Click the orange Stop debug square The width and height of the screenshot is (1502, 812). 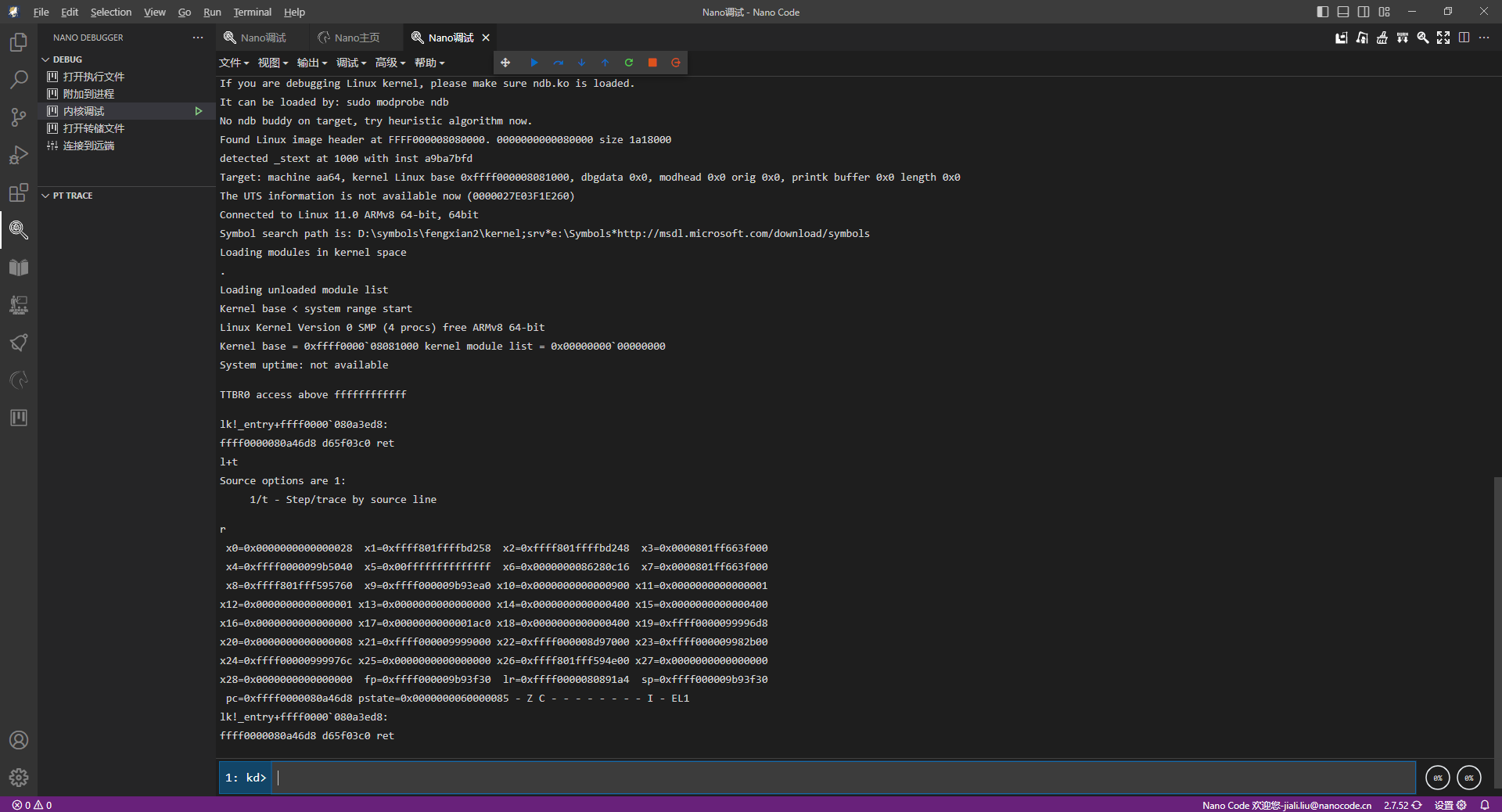pyautogui.click(x=652, y=63)
